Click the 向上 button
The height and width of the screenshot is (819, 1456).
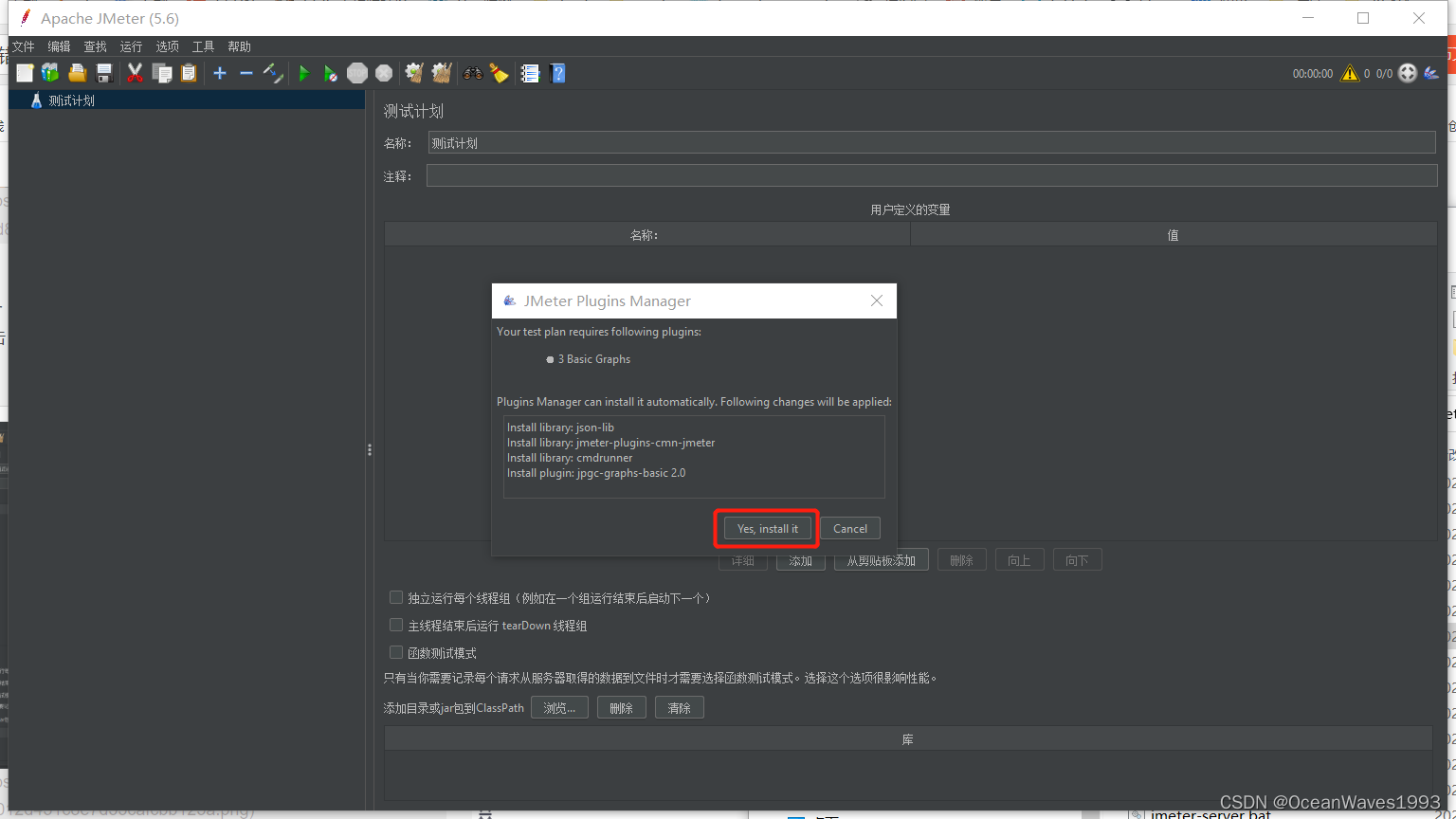[1019, 560]
